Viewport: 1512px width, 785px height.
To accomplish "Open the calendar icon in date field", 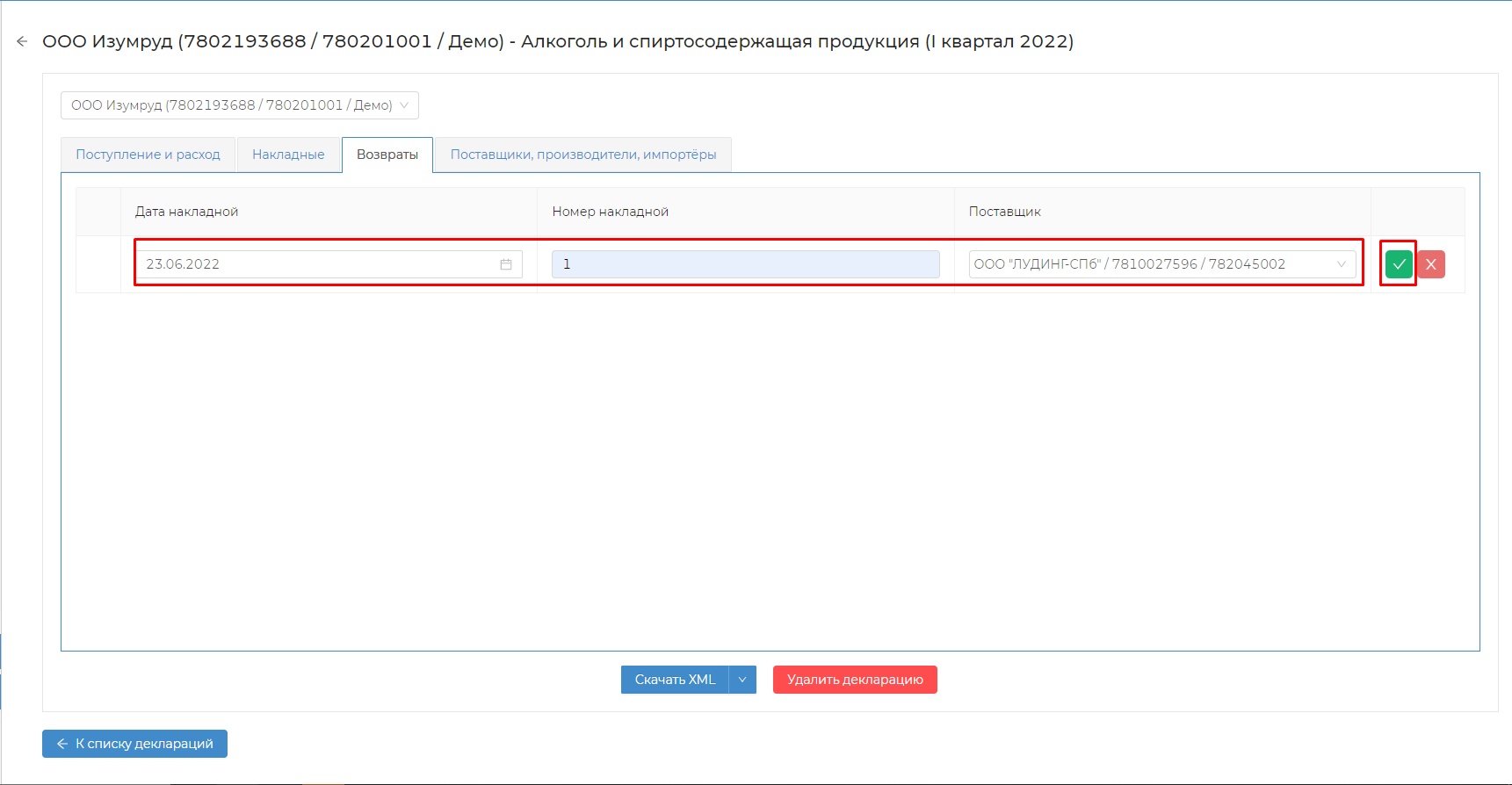I will (x=506, y=264).
